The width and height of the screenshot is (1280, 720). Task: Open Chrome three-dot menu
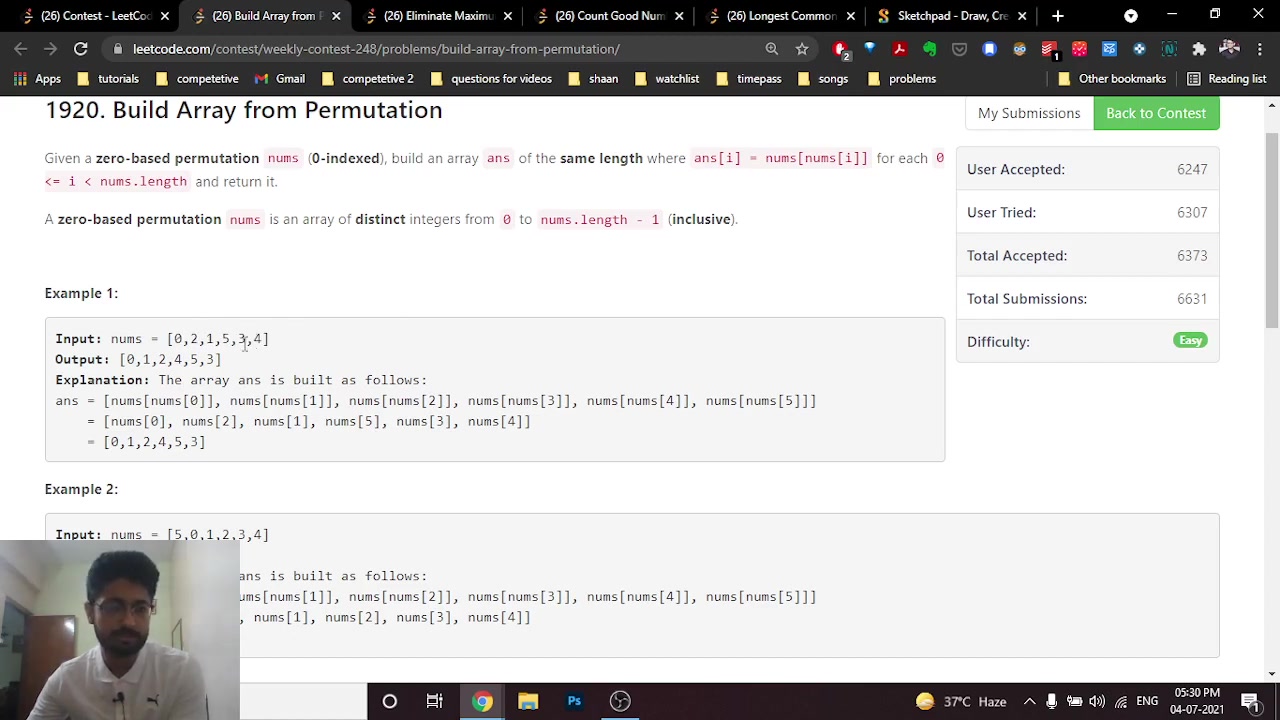click(1258, 48)
